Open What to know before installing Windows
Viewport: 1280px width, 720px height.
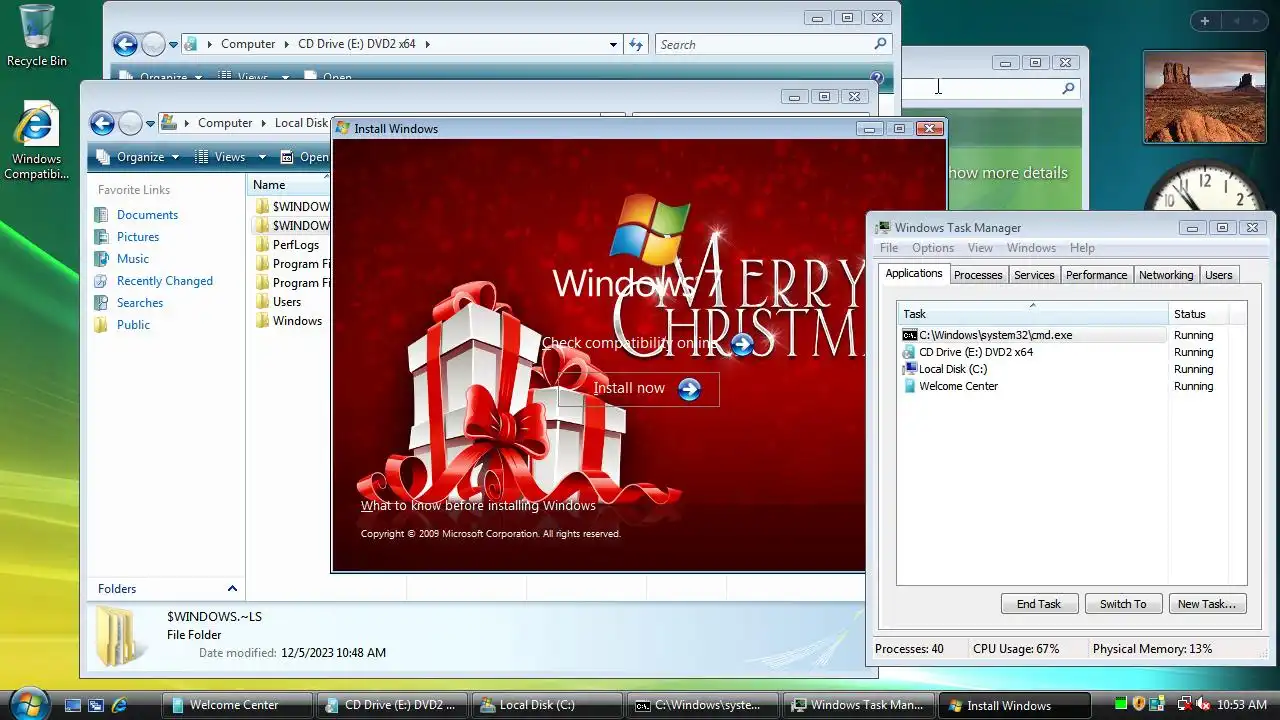tap(478, 506)
